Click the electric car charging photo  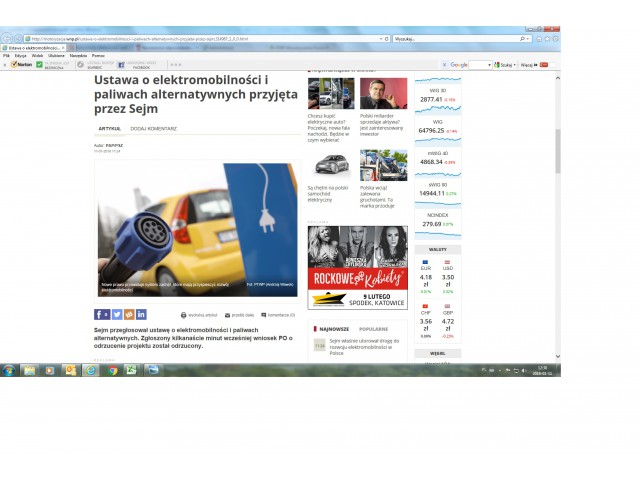[196, 228]
